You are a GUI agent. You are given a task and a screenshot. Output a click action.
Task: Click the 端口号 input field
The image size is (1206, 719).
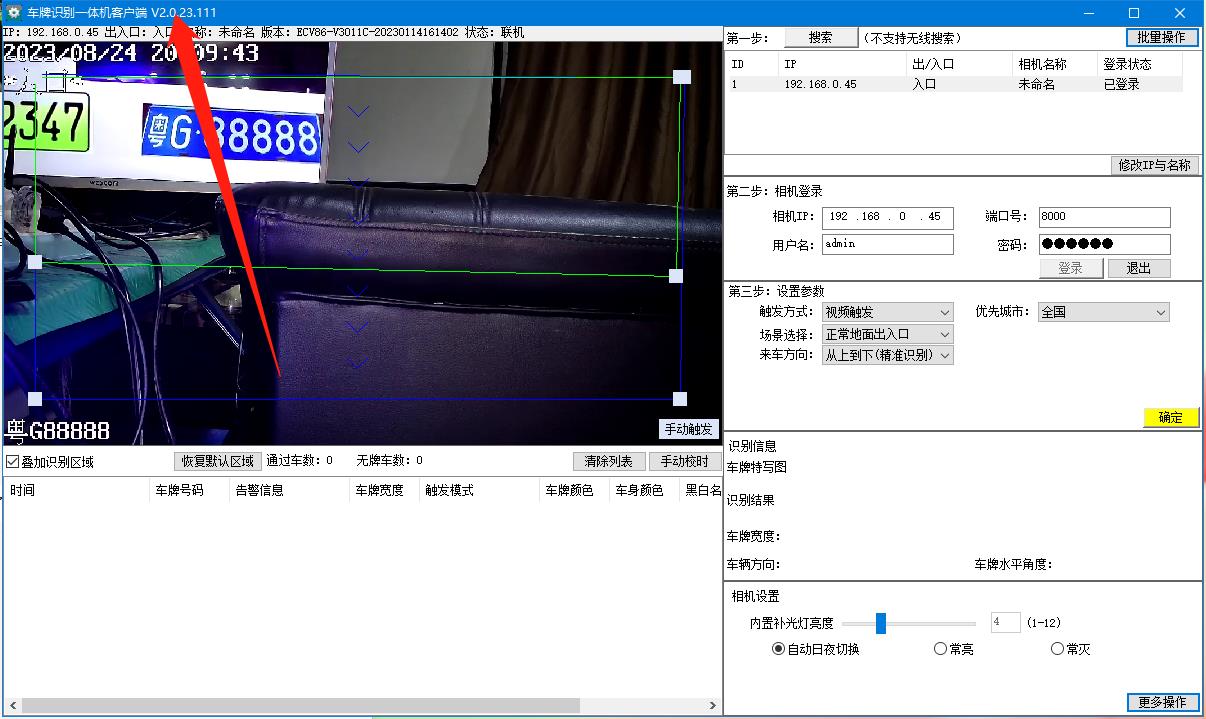pos(1103,217)
